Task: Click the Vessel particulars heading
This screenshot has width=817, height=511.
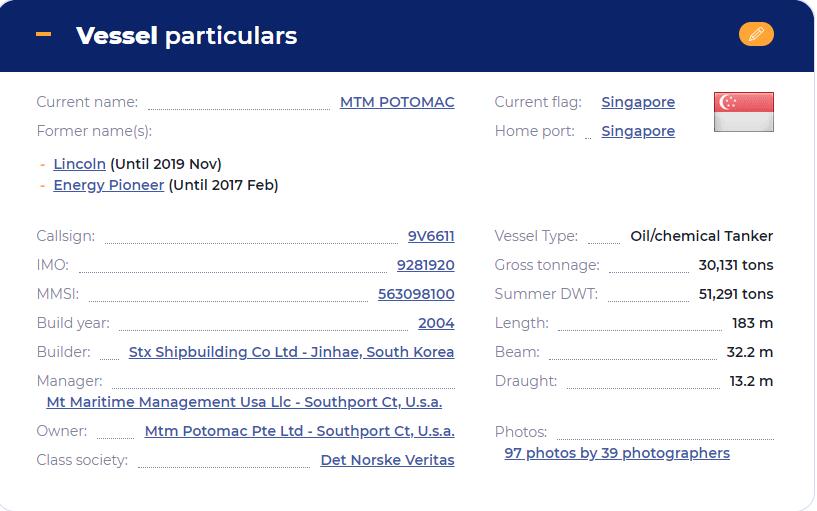Action: coord(187,36)
